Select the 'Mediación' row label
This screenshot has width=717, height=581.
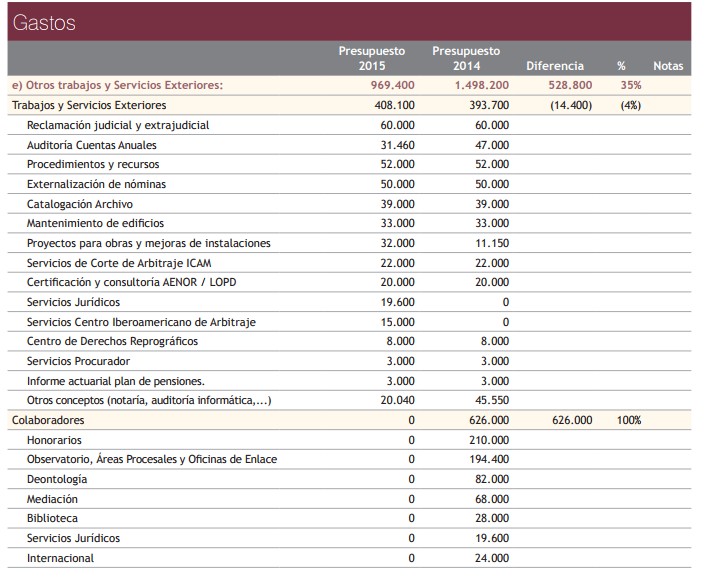tap(52, 499)
